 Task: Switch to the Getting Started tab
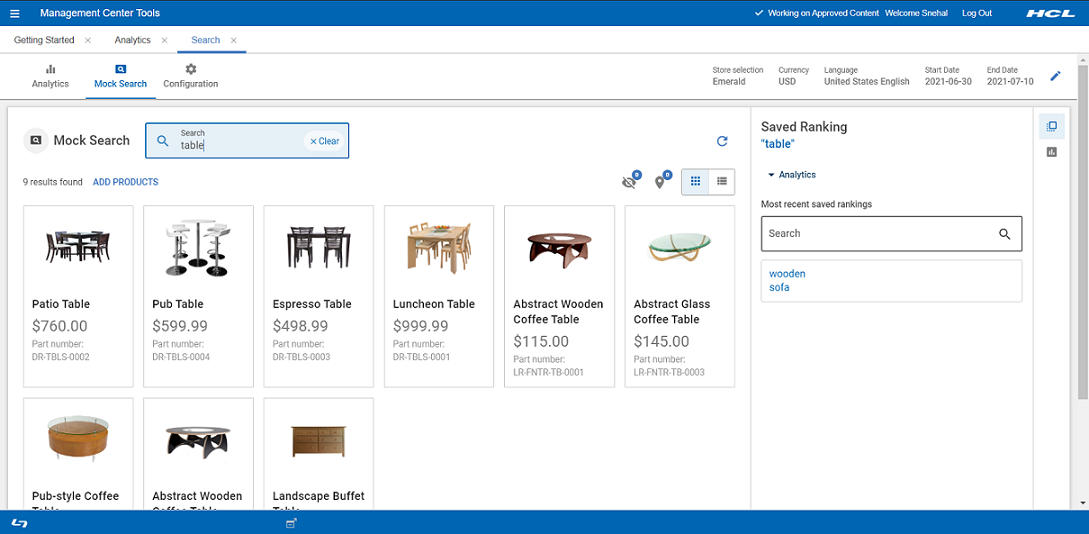(x=44, y=40)
